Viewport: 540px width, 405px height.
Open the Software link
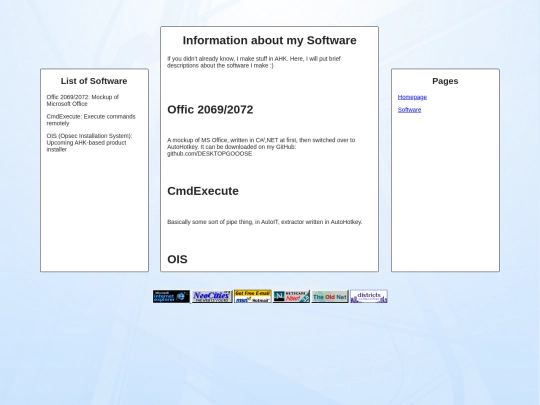[409, 110]
